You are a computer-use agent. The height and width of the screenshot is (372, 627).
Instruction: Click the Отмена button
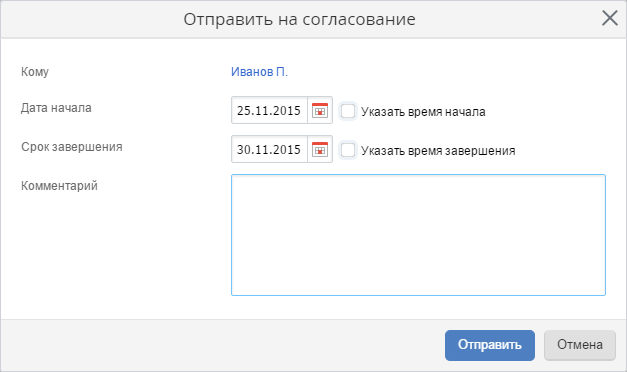(x=580, y=345)
